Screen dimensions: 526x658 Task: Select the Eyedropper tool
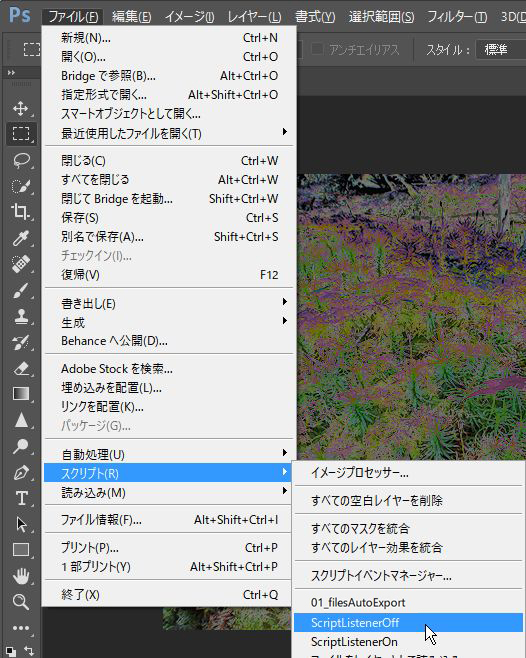pyautogui.click(x=21, y=238)
